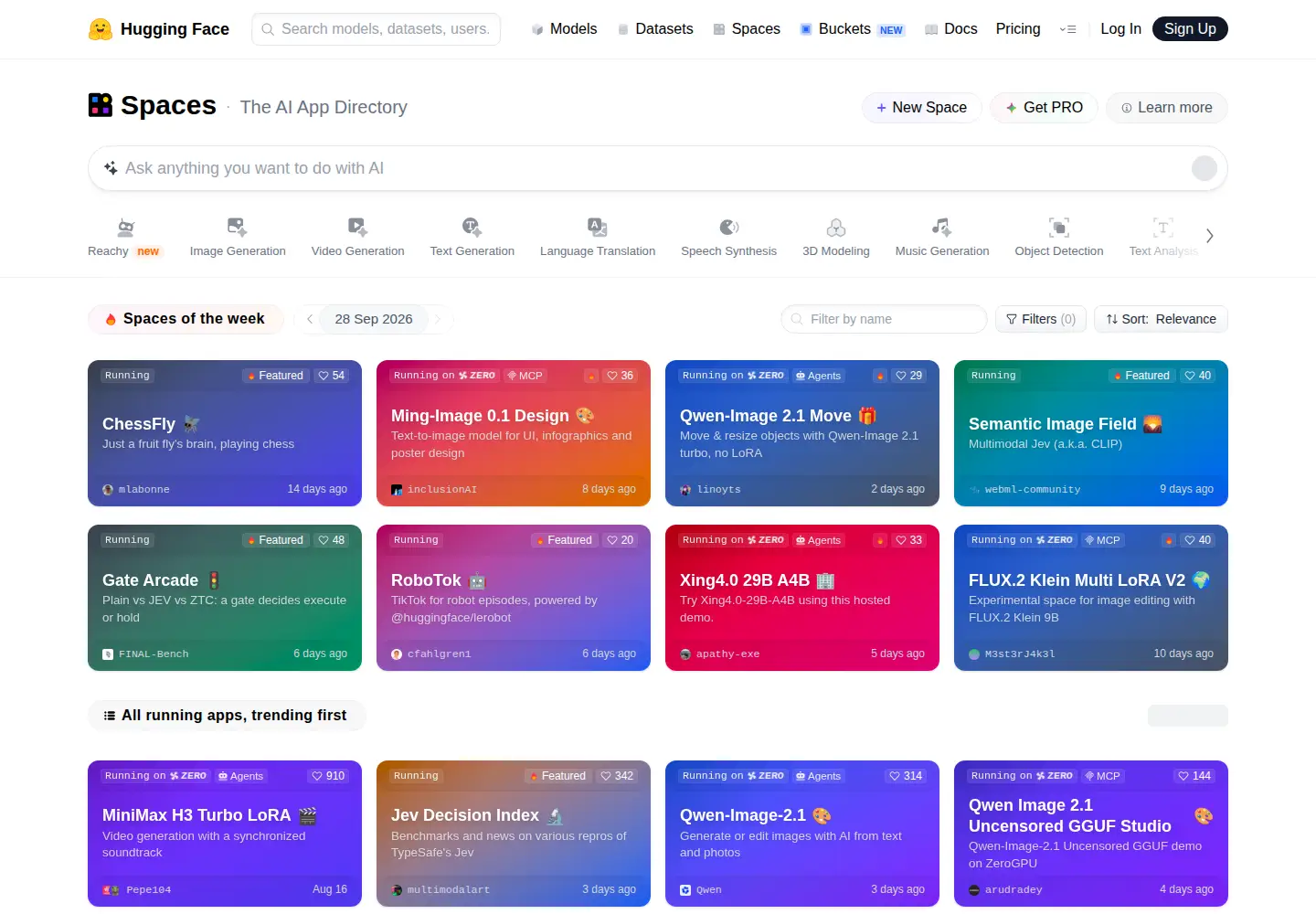
Task: Select the Music Generation category icon
Action: tap(941, 227)
